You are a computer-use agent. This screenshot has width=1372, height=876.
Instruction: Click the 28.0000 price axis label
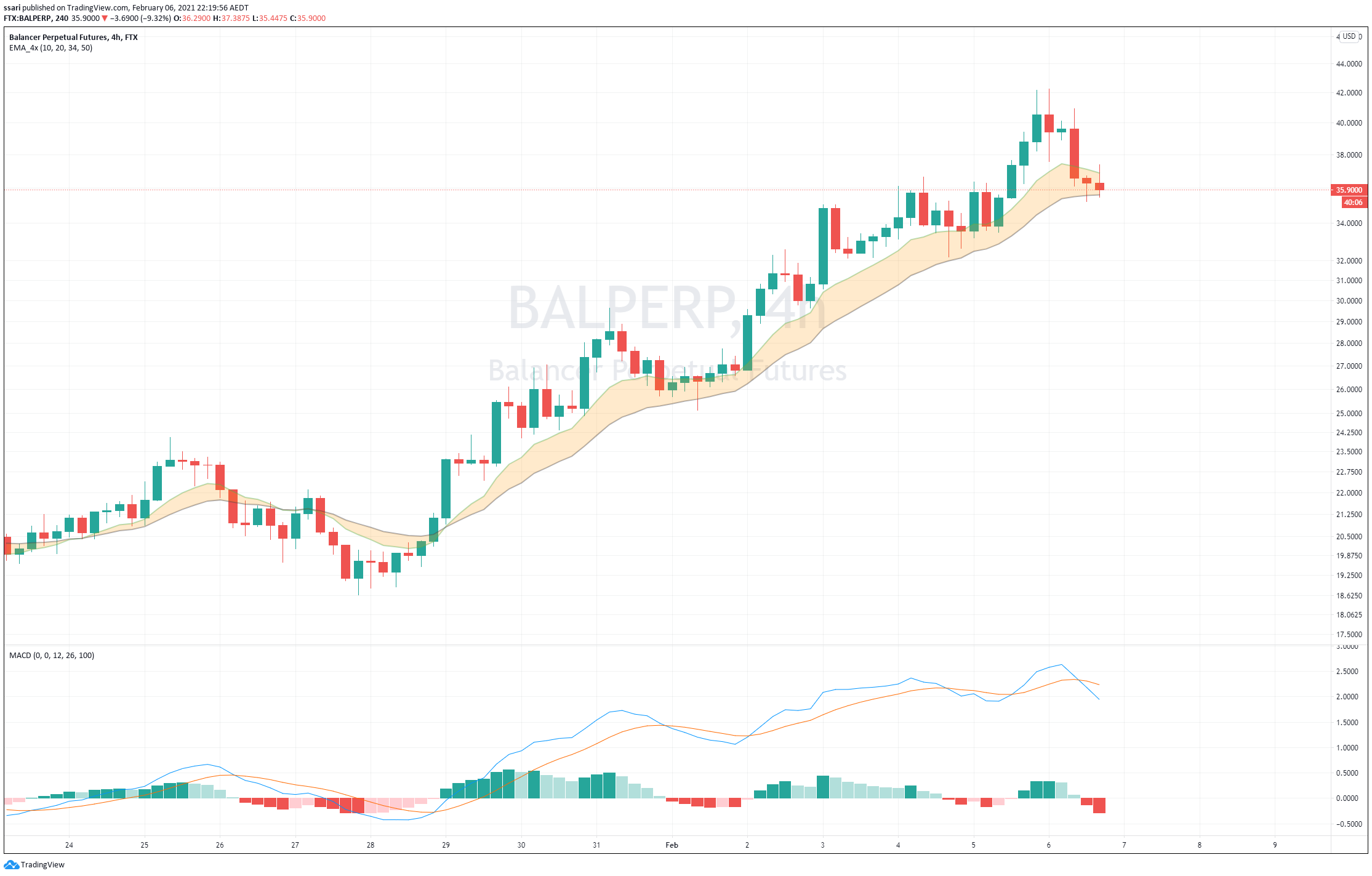click(x=1349, y=344)
